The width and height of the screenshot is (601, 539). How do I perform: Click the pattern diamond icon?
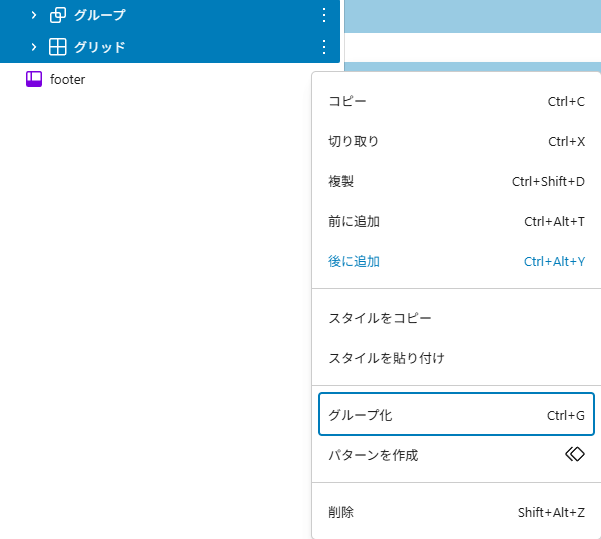click(575, 454)
